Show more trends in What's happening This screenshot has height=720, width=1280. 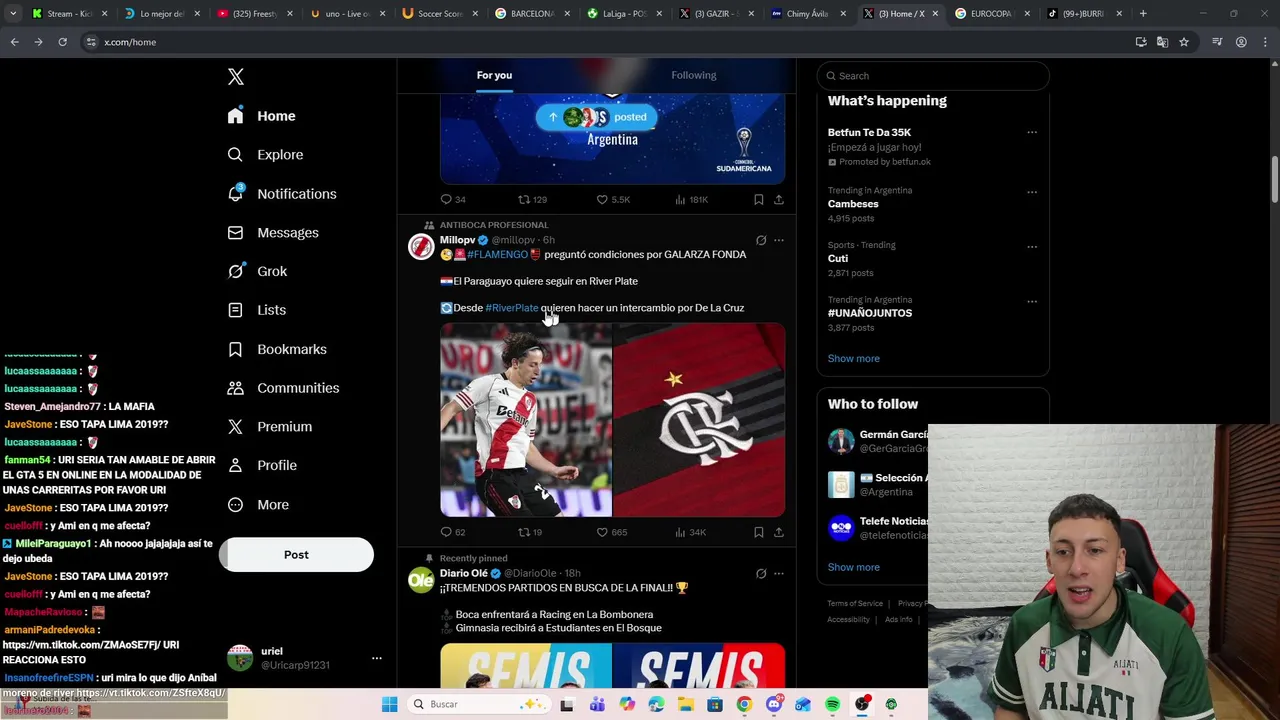[x=854, y=358]
